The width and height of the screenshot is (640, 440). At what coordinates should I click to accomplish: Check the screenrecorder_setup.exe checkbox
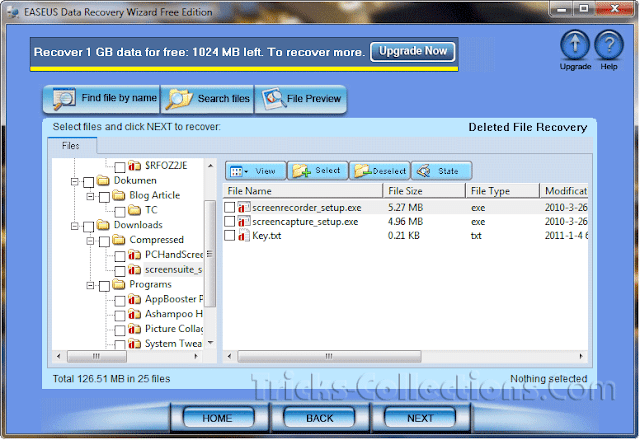229,207
